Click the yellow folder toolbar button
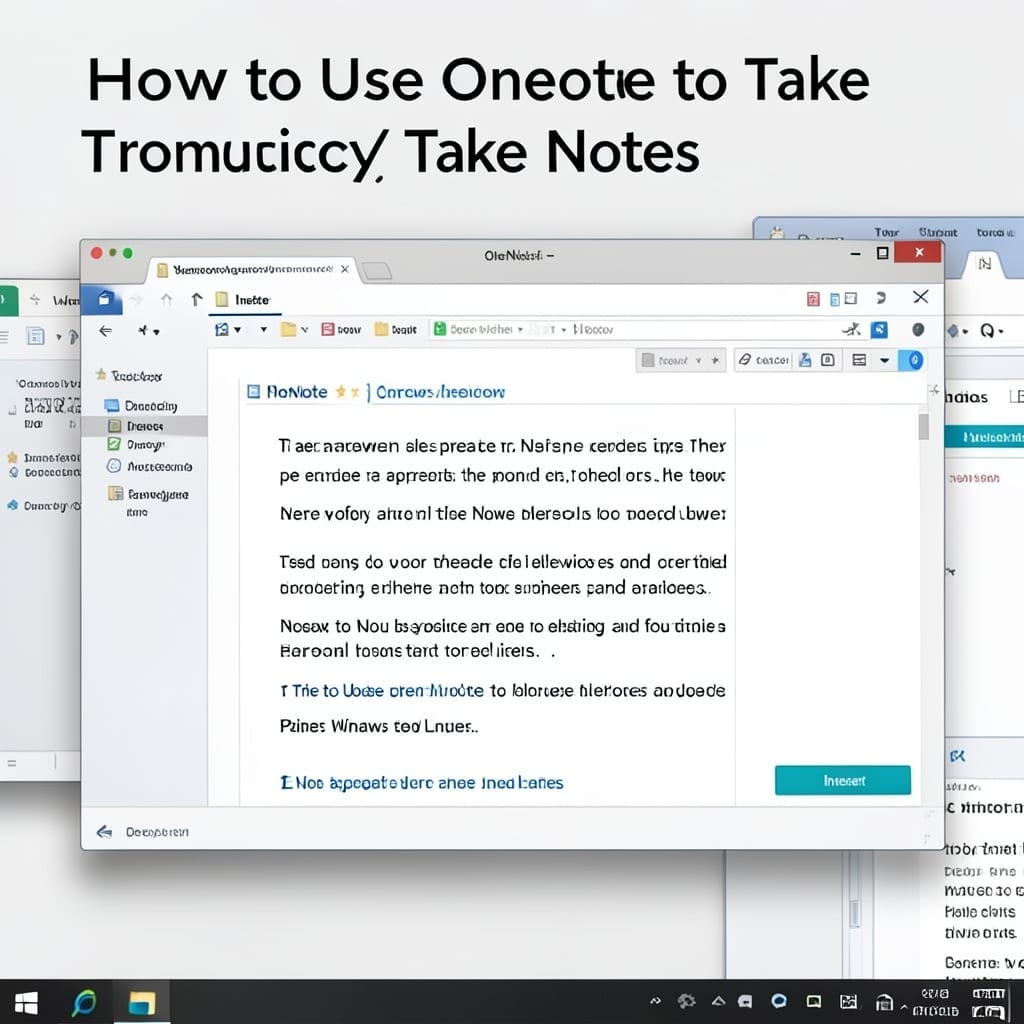The width and height of the screenshot is (1024, 1024). (396, 329)
